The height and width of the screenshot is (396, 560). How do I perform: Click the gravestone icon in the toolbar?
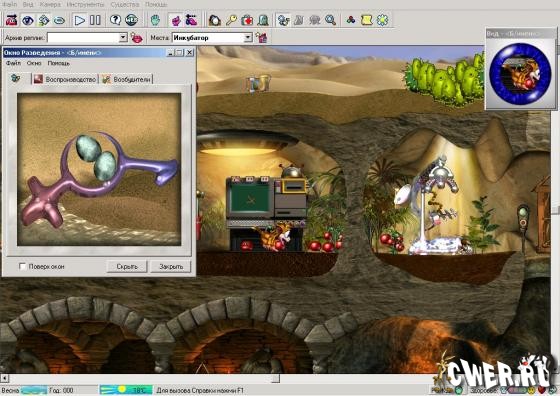tap(263, 20)
